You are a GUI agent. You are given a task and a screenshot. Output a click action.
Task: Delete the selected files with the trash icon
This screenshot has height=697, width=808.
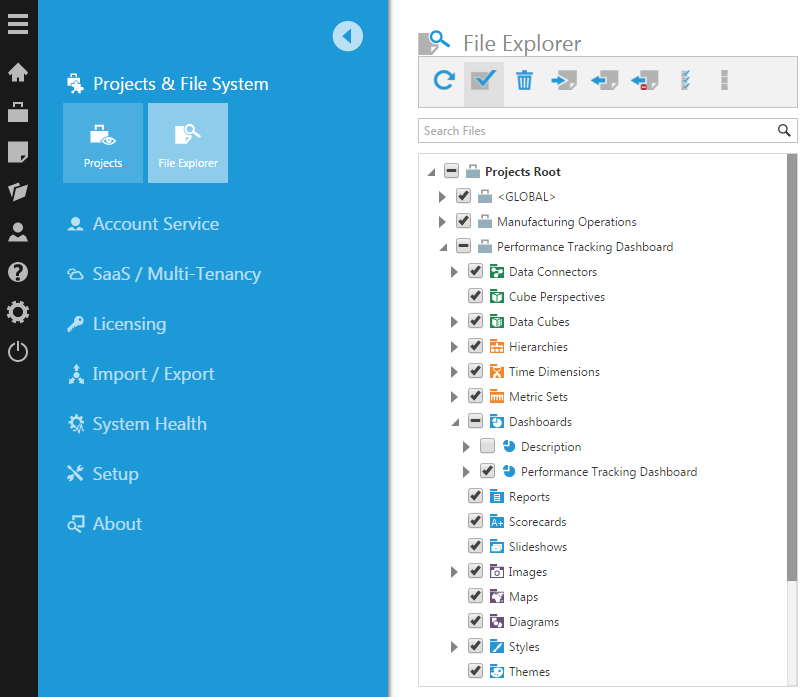click(524, 81)
